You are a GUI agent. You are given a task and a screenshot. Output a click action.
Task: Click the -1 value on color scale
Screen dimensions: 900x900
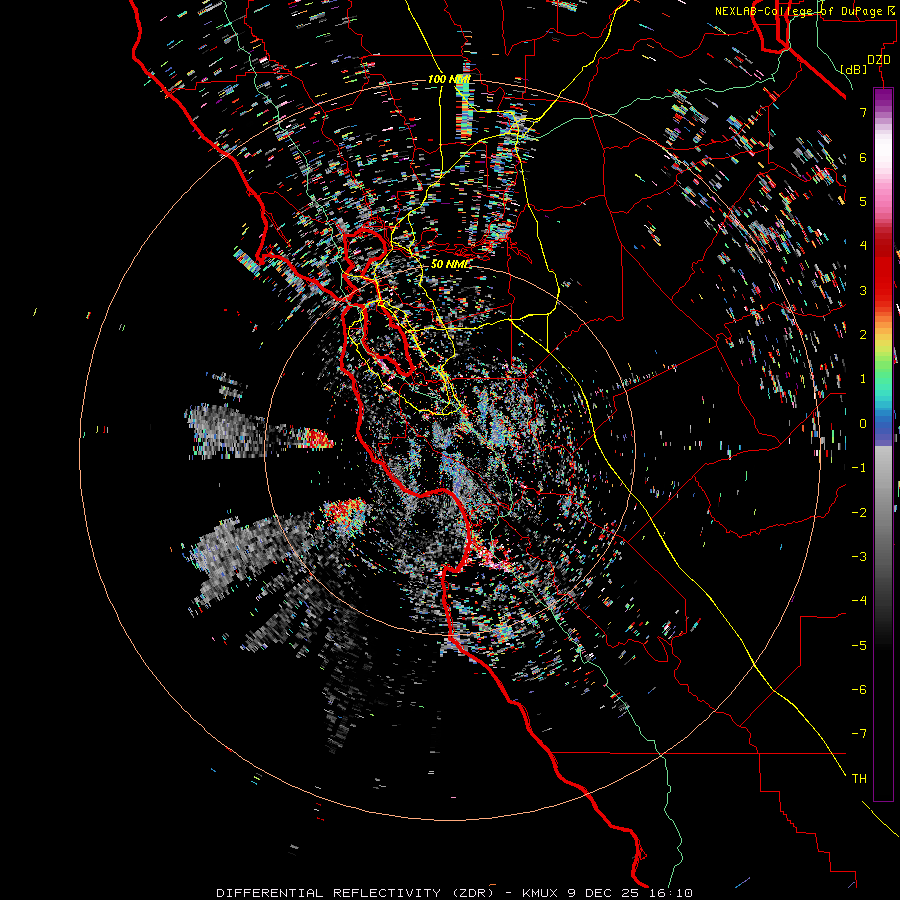coord(859,468)
